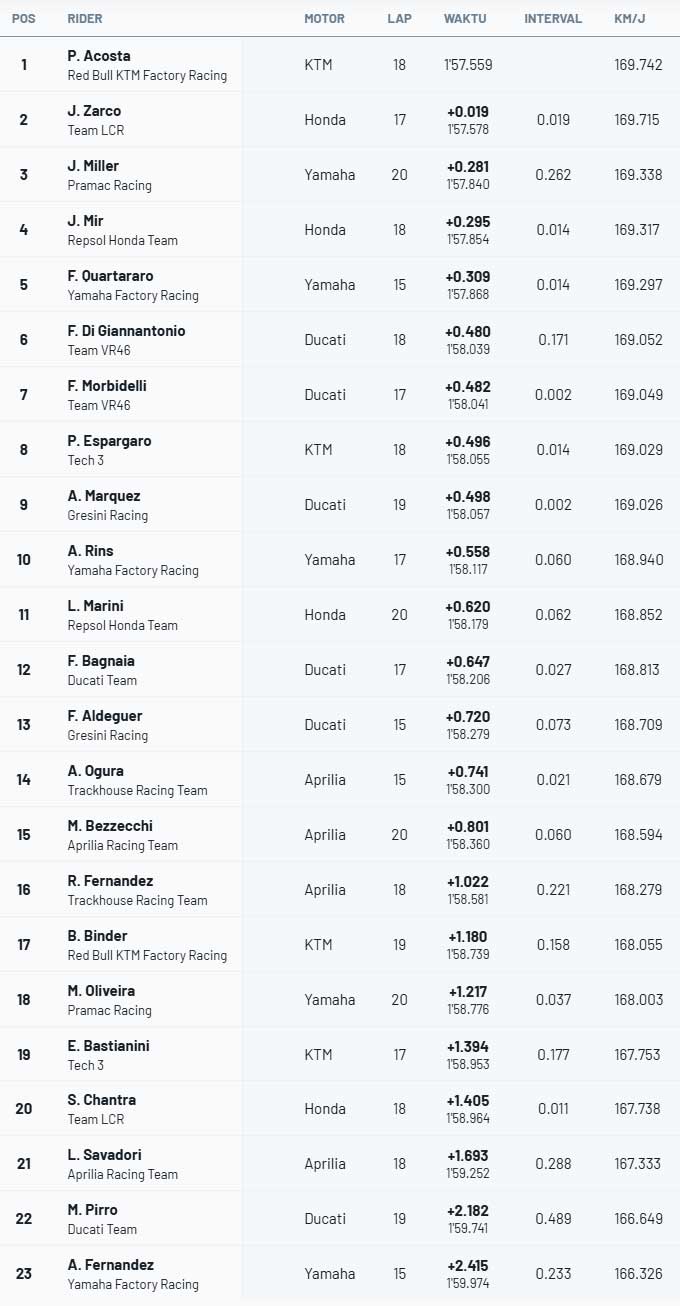
Task: Click F. Quartararo's name
Action: (x=110, y=276)
